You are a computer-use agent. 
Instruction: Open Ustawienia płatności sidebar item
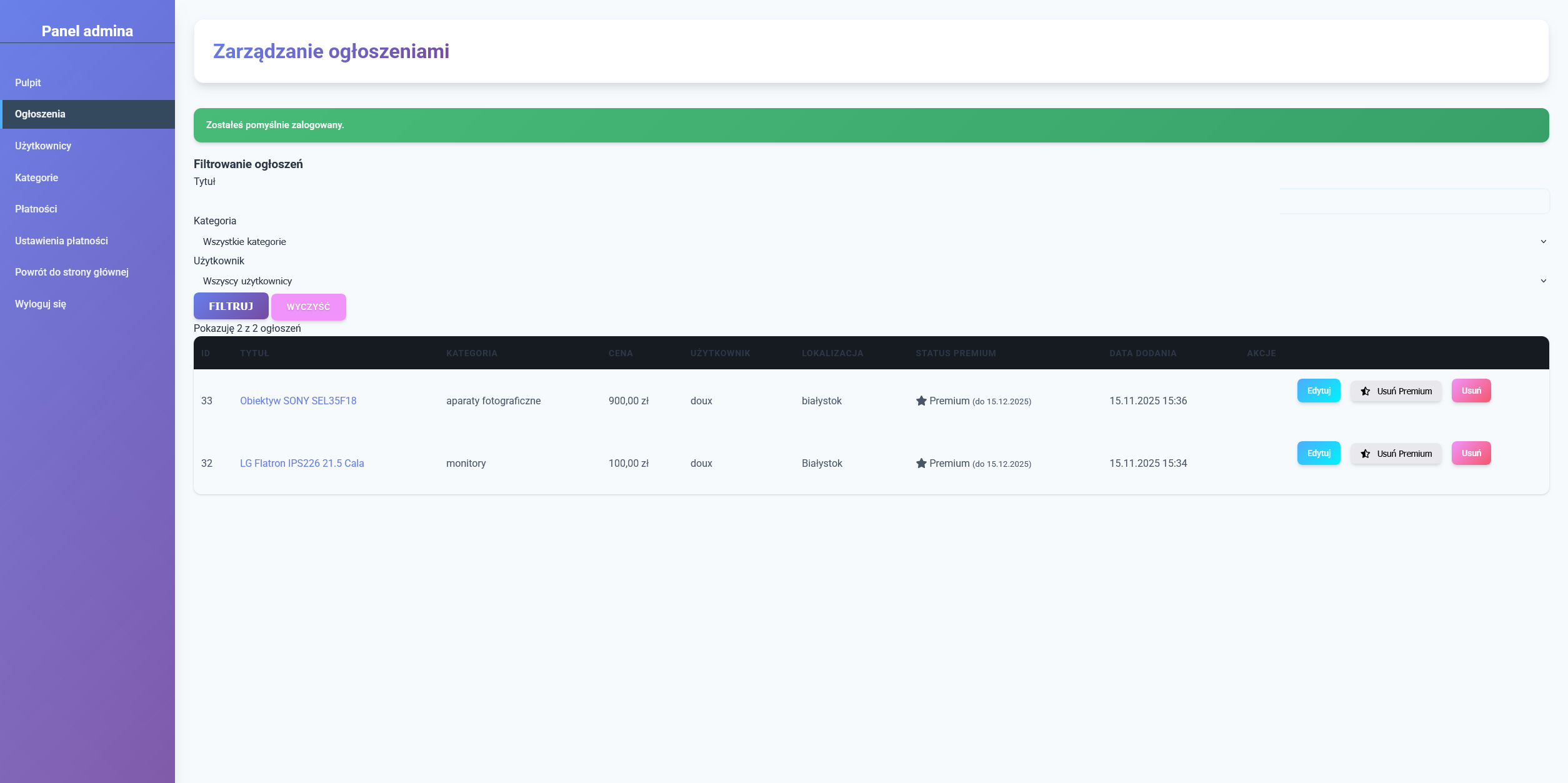coord(61,241)
